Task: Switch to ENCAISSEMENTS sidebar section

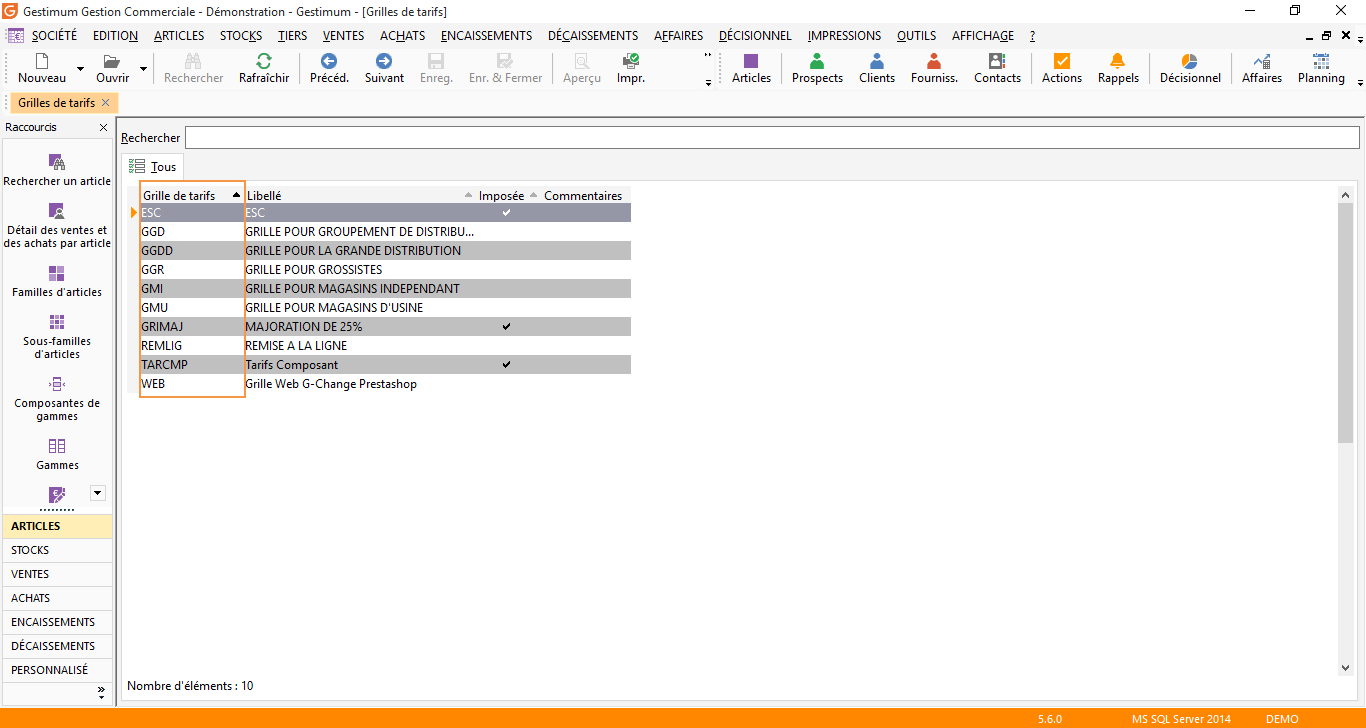Action: [x=57, y=622]
